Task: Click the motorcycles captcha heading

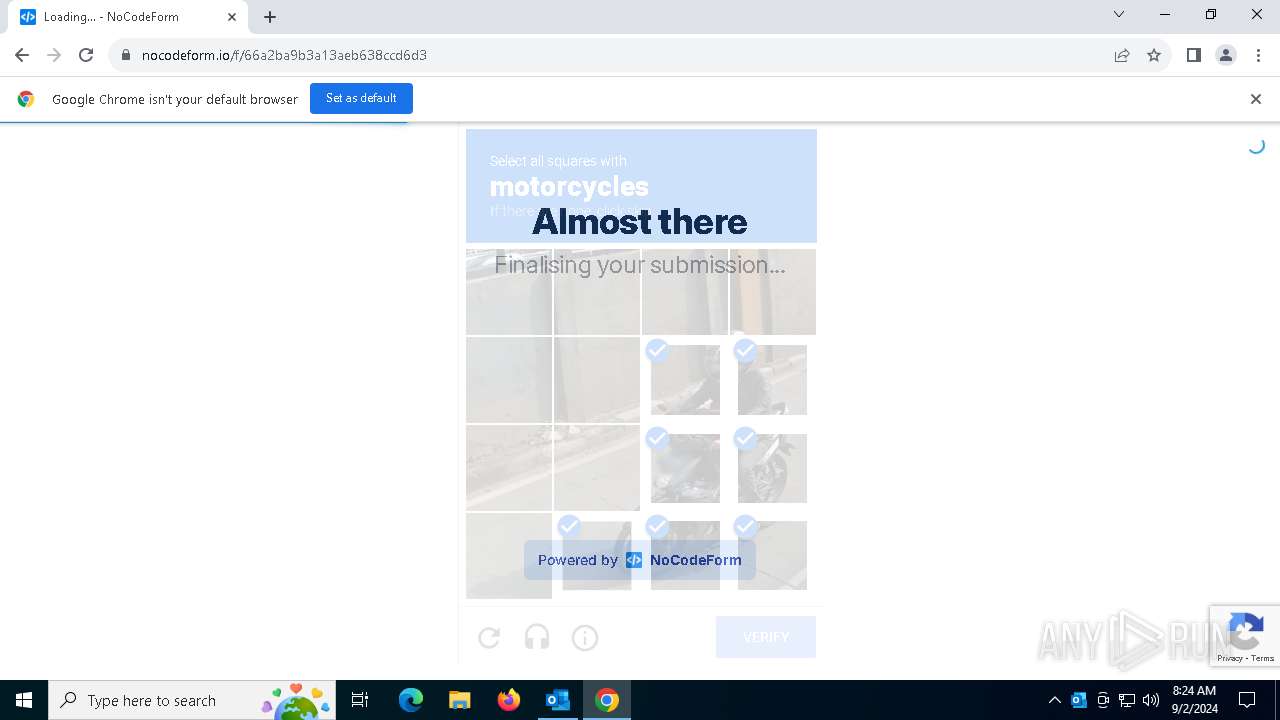Action: (x=569, y=186)
